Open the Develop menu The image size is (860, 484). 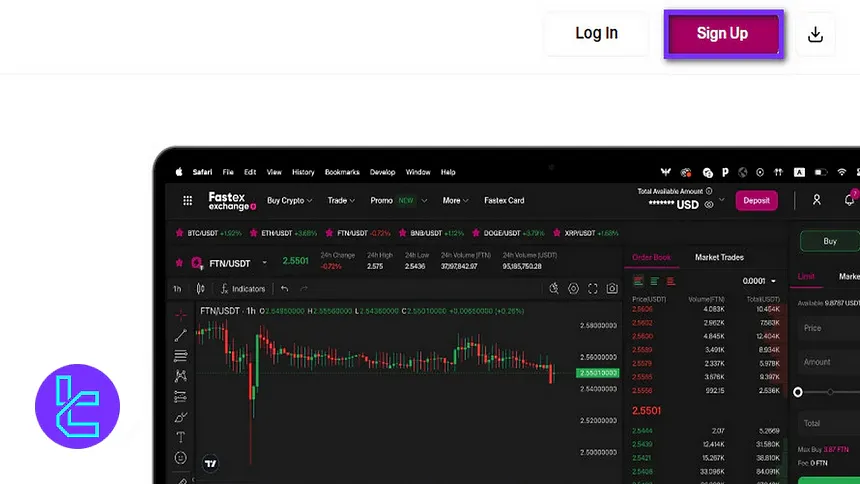(x=382, y=172)
